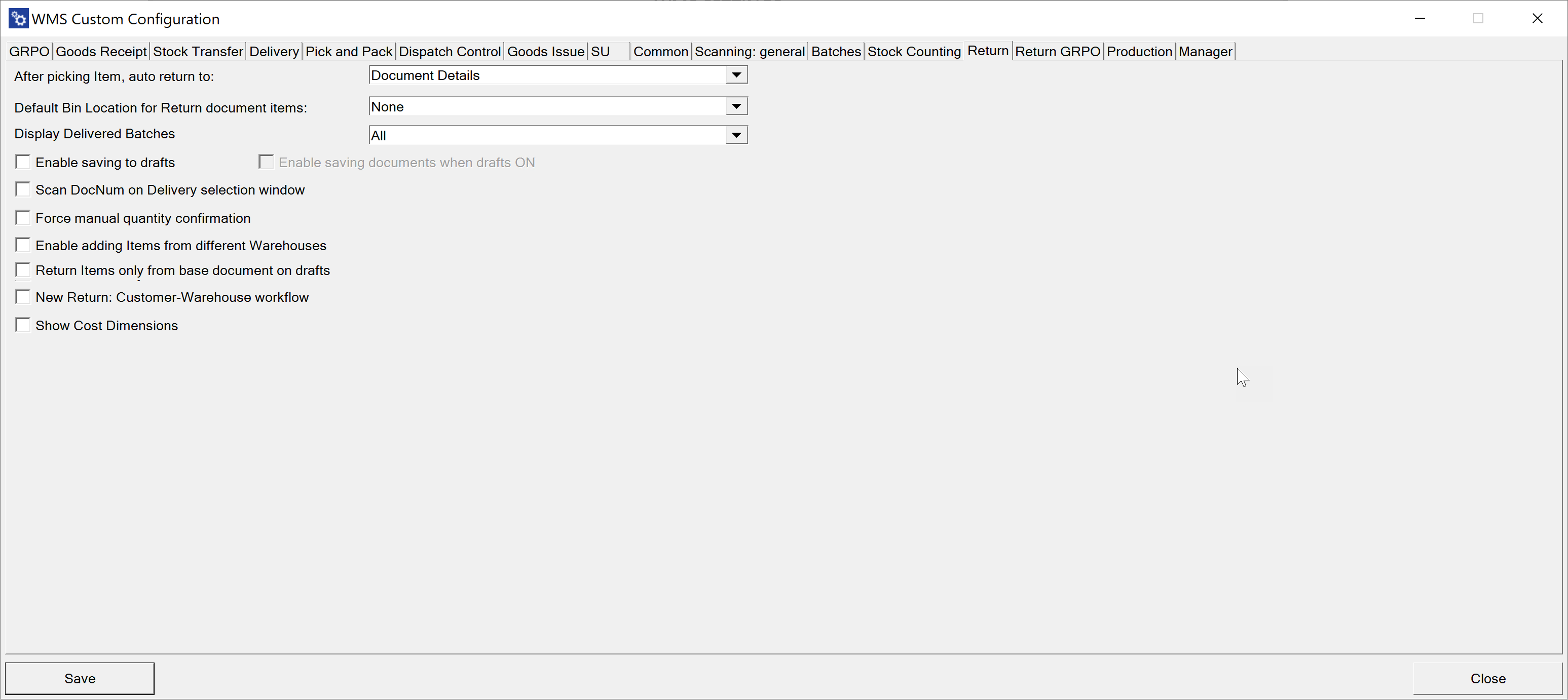Switch to the GRPO tab

(x=28, y=52)
